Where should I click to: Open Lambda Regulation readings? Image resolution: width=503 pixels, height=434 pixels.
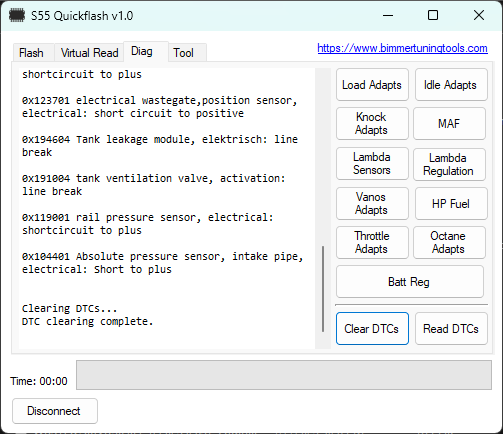coord(449,164)
